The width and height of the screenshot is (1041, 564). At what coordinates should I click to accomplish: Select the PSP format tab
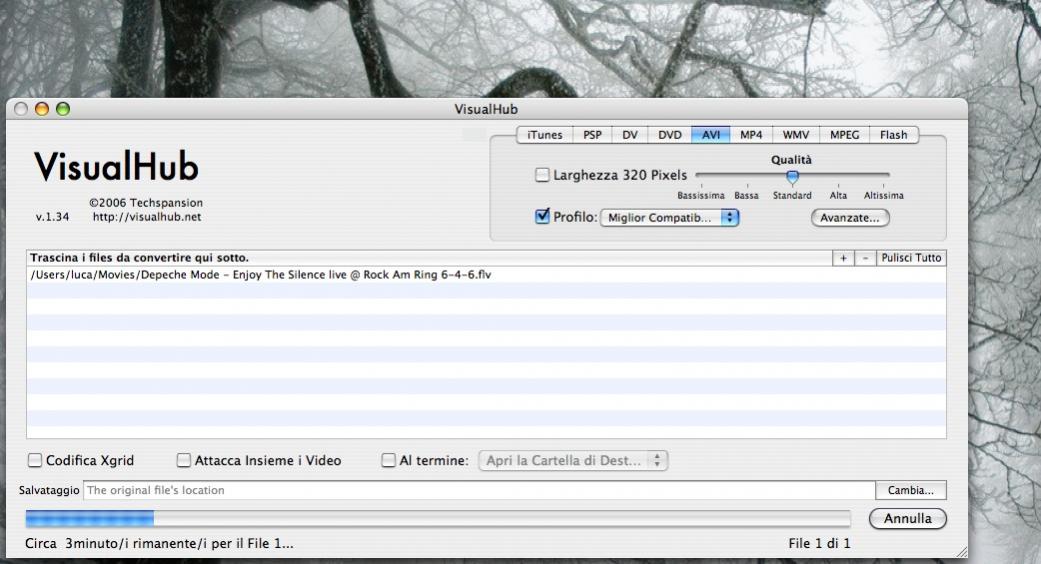pos(592,135)
